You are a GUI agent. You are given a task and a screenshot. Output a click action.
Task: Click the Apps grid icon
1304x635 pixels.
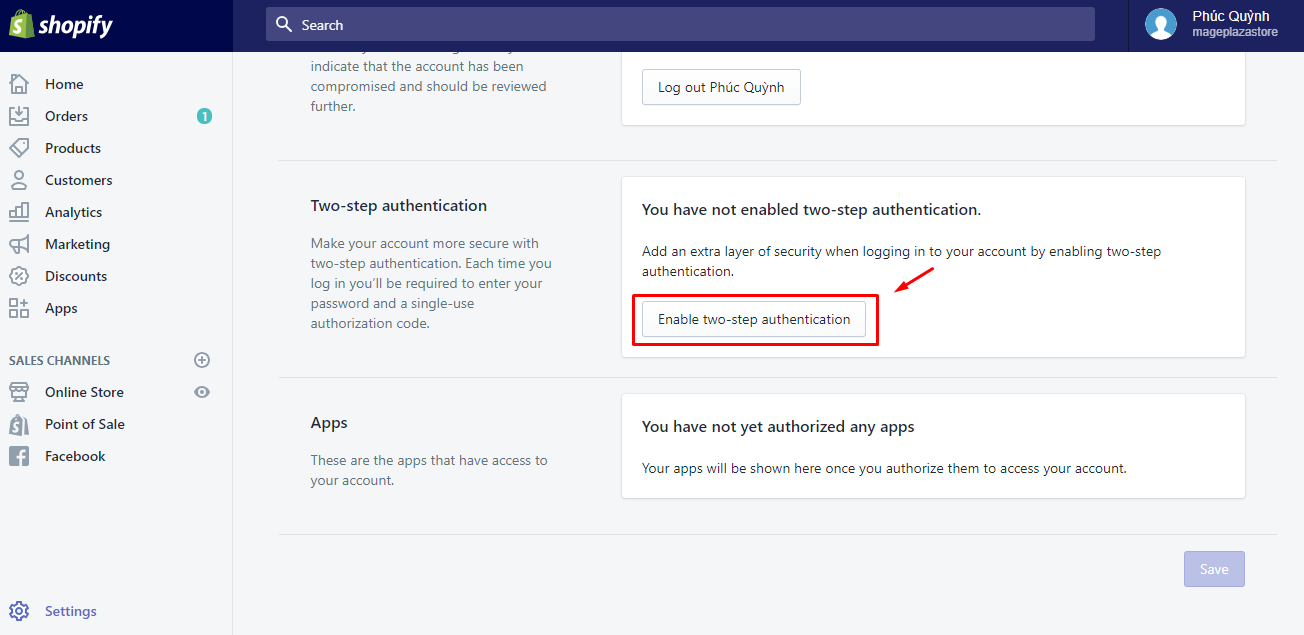click(19, 308)
